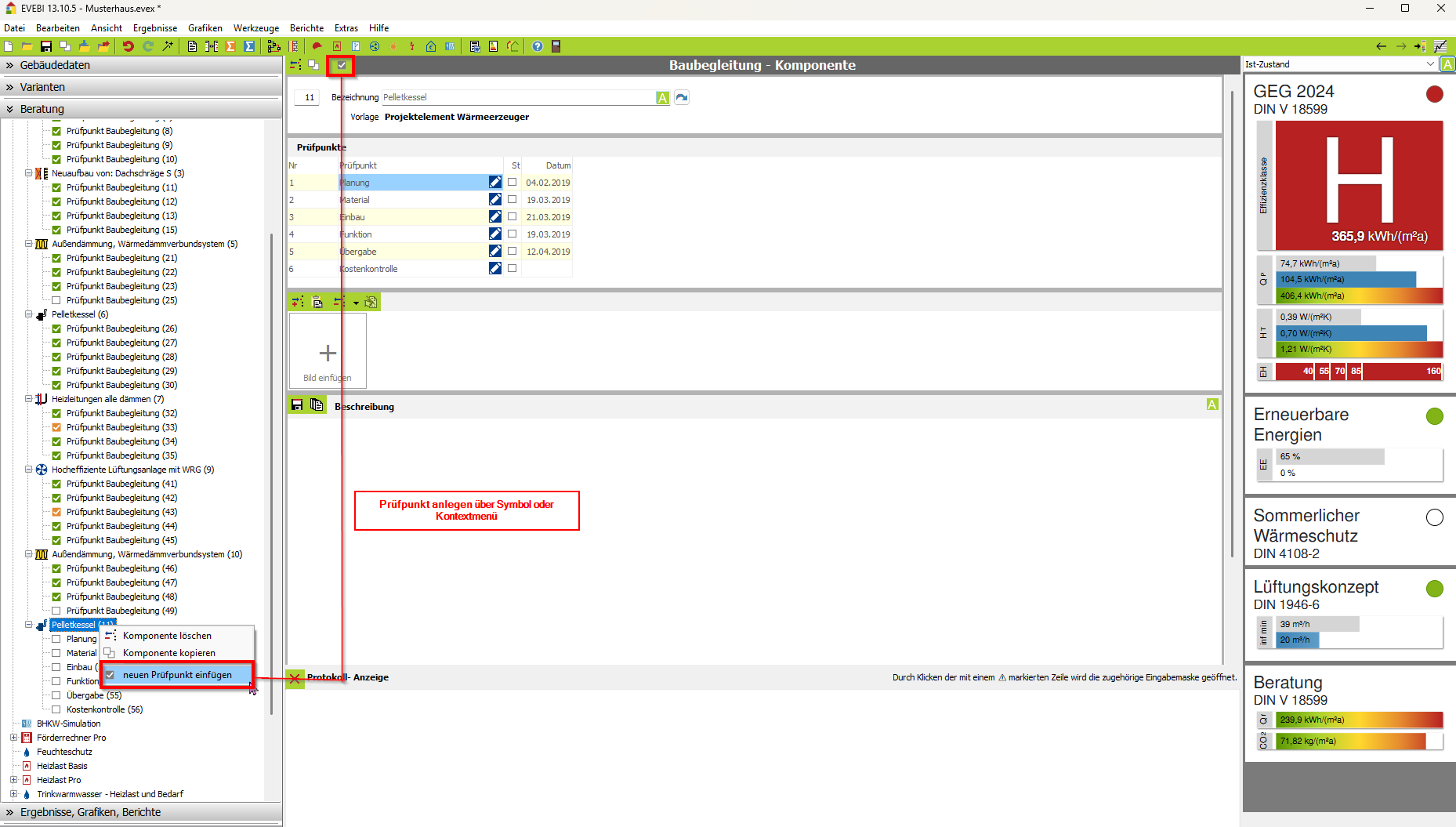This screenshot has width=1456, height=827.
Task: Click the orange sigma calculation icon
Action: coord(230,46)
